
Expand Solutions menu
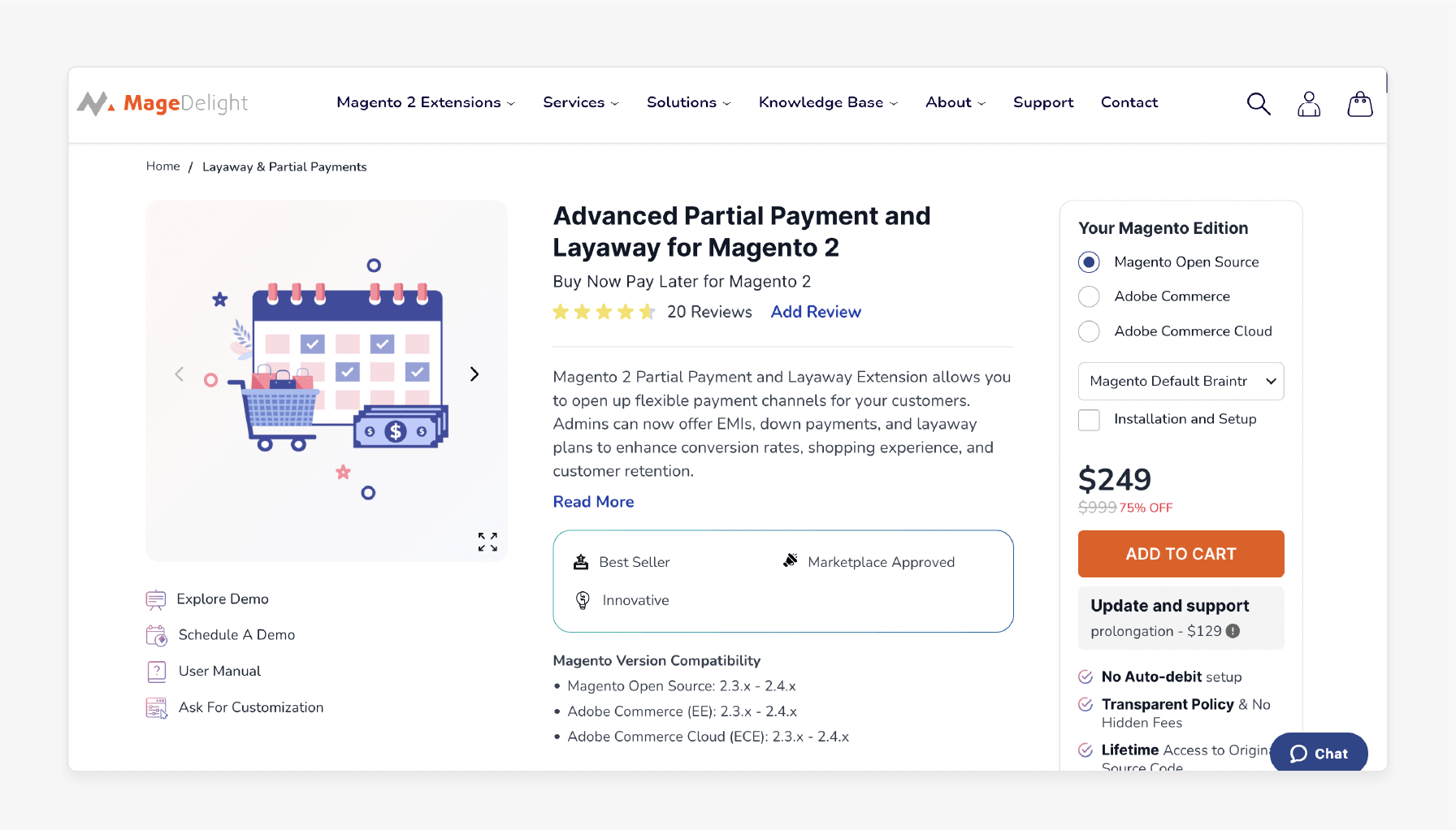pyautogui.click(x=689, y=102)
